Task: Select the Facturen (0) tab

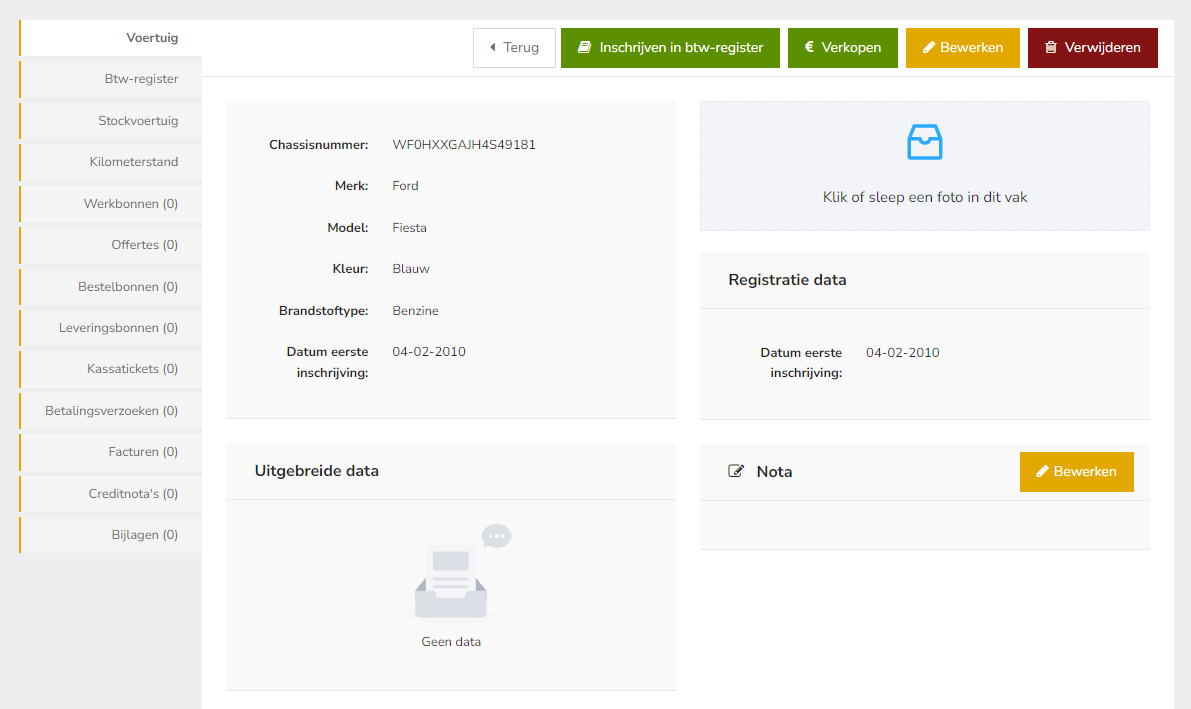Action: click(143, 452)
